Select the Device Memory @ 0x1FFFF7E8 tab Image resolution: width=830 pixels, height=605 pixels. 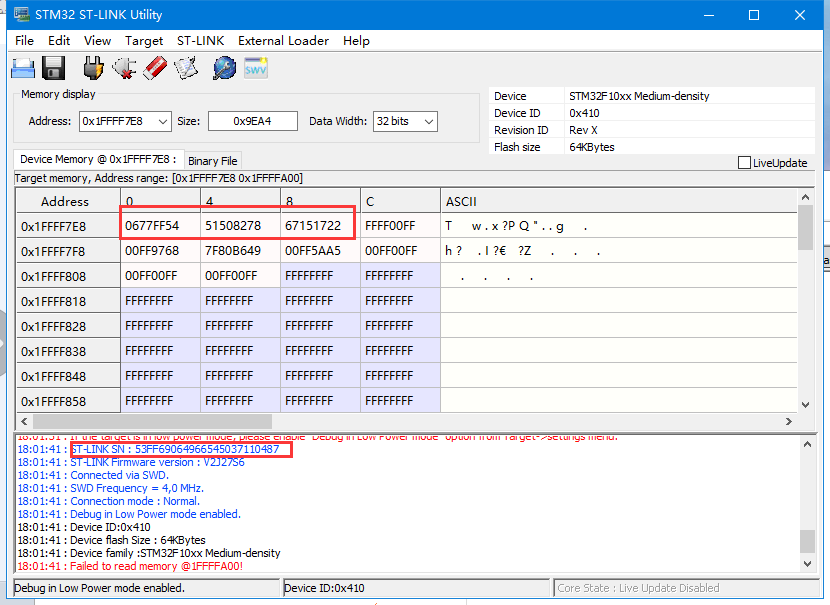point(98,159)
